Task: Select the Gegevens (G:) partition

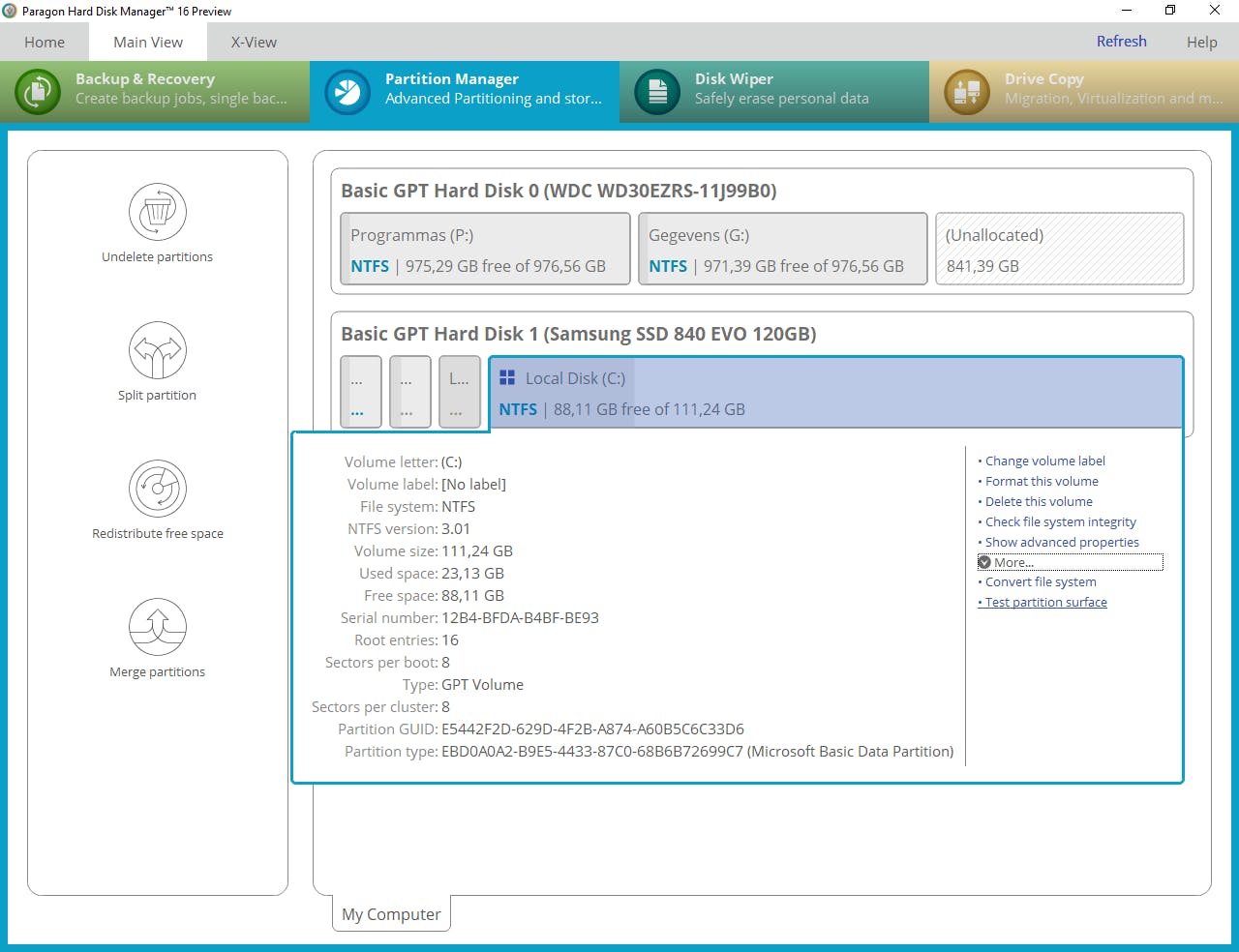Action: 783,249
